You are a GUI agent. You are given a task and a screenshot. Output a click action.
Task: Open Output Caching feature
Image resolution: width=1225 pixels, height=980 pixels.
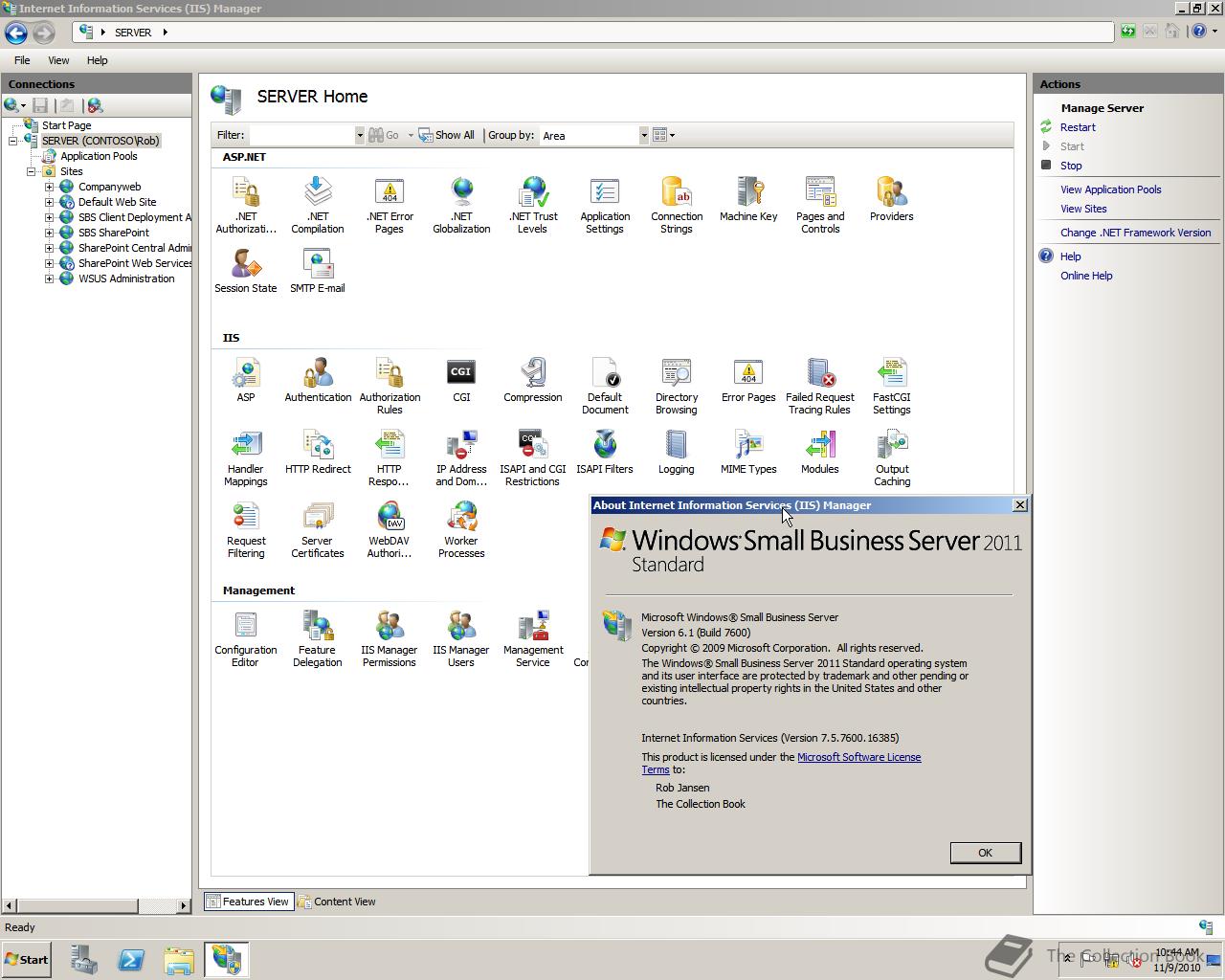[x=892, y=457]
